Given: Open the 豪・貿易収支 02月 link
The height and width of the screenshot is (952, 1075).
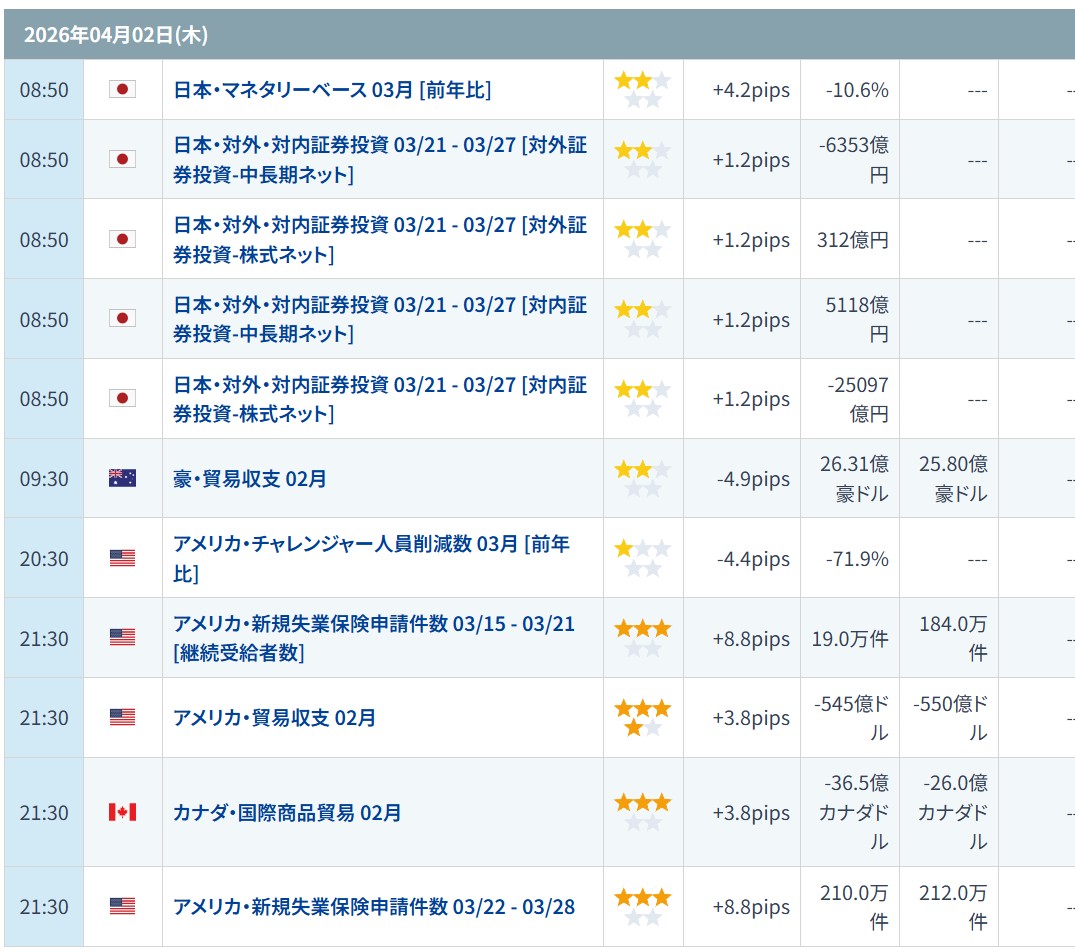Looking at the screenshot, I should coord(250,478).
